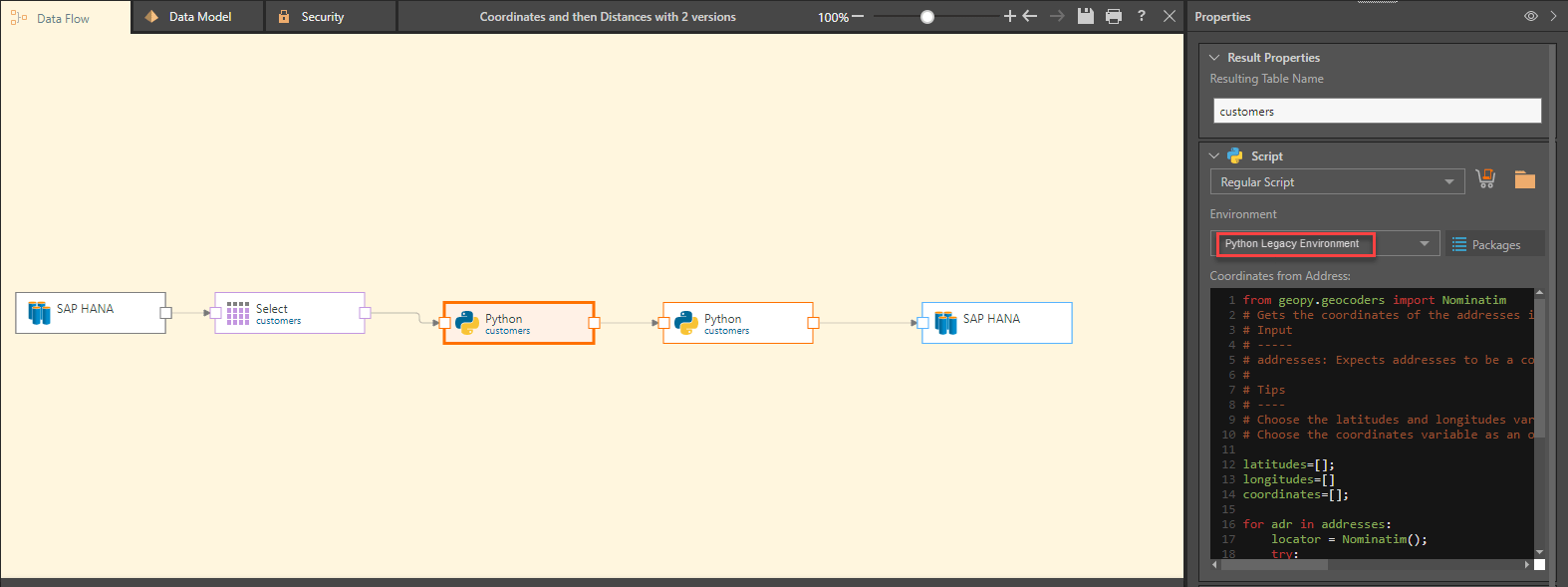Click input port of target SAP HANA node
The height and width of the screenshot is (587, 1568).
[x=922, y=323]
